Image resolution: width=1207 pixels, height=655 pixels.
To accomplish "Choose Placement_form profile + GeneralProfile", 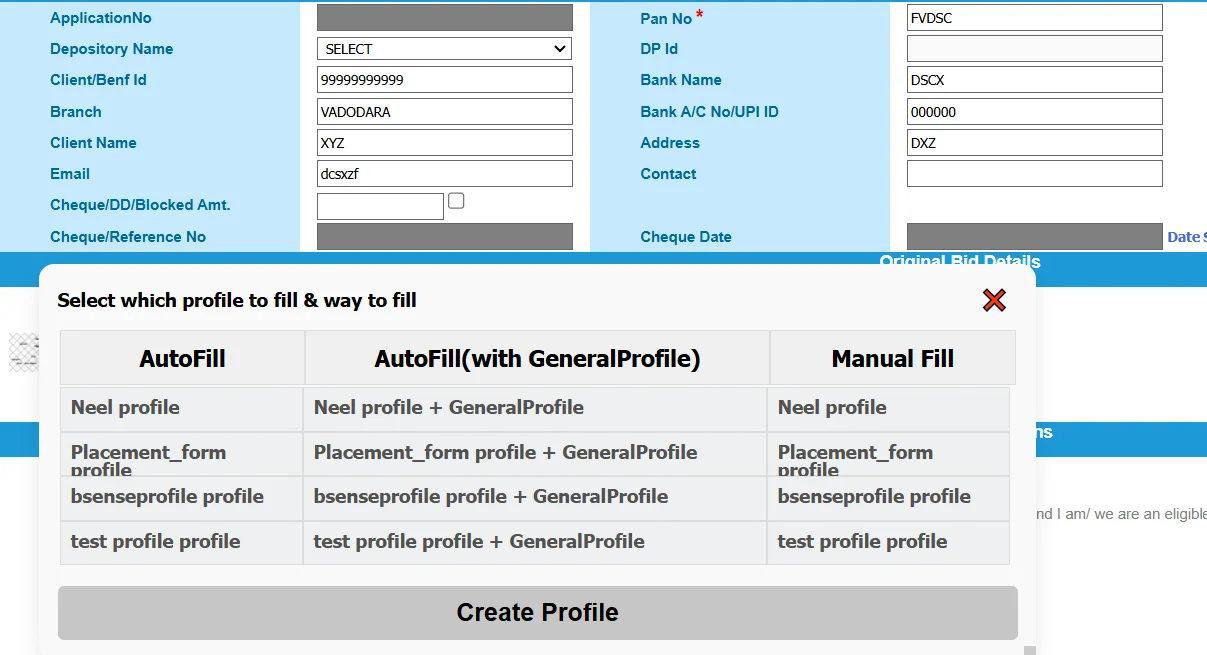I will [x=534, y=453].
